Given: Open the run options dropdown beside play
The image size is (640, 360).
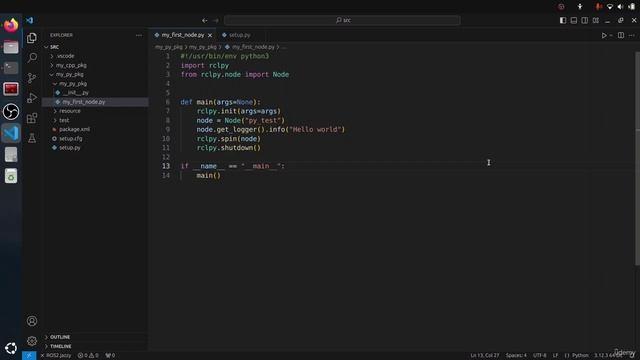Looking at the screenshot, I should [x=611, y=36].
